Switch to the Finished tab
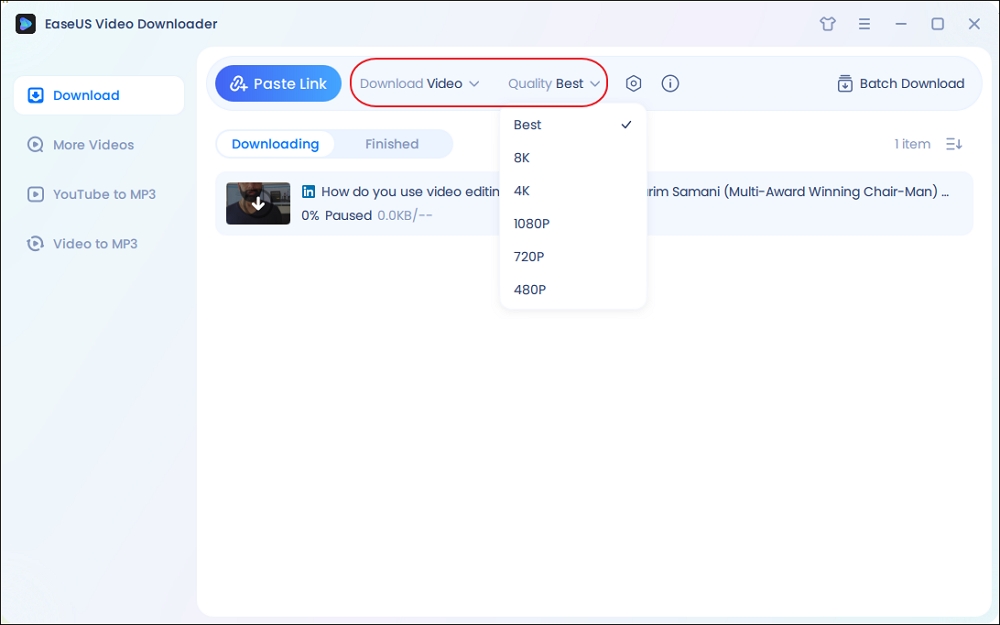 [392, 144]
